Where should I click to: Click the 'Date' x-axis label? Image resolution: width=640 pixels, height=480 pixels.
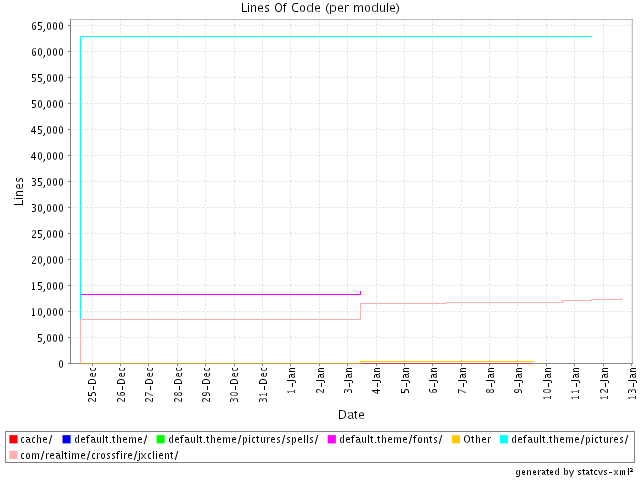point(350,414)
